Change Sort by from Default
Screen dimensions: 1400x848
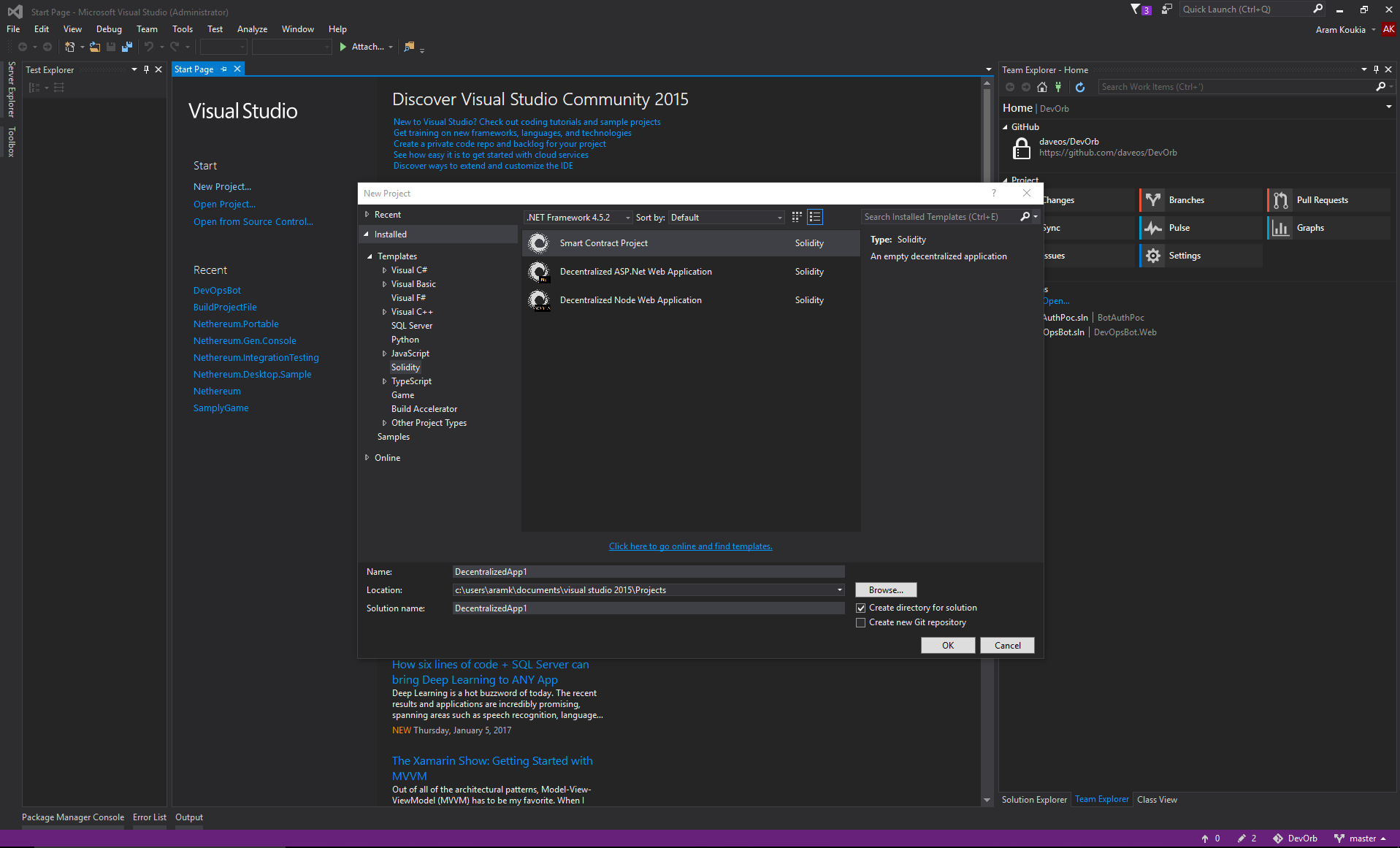[778, 217]
